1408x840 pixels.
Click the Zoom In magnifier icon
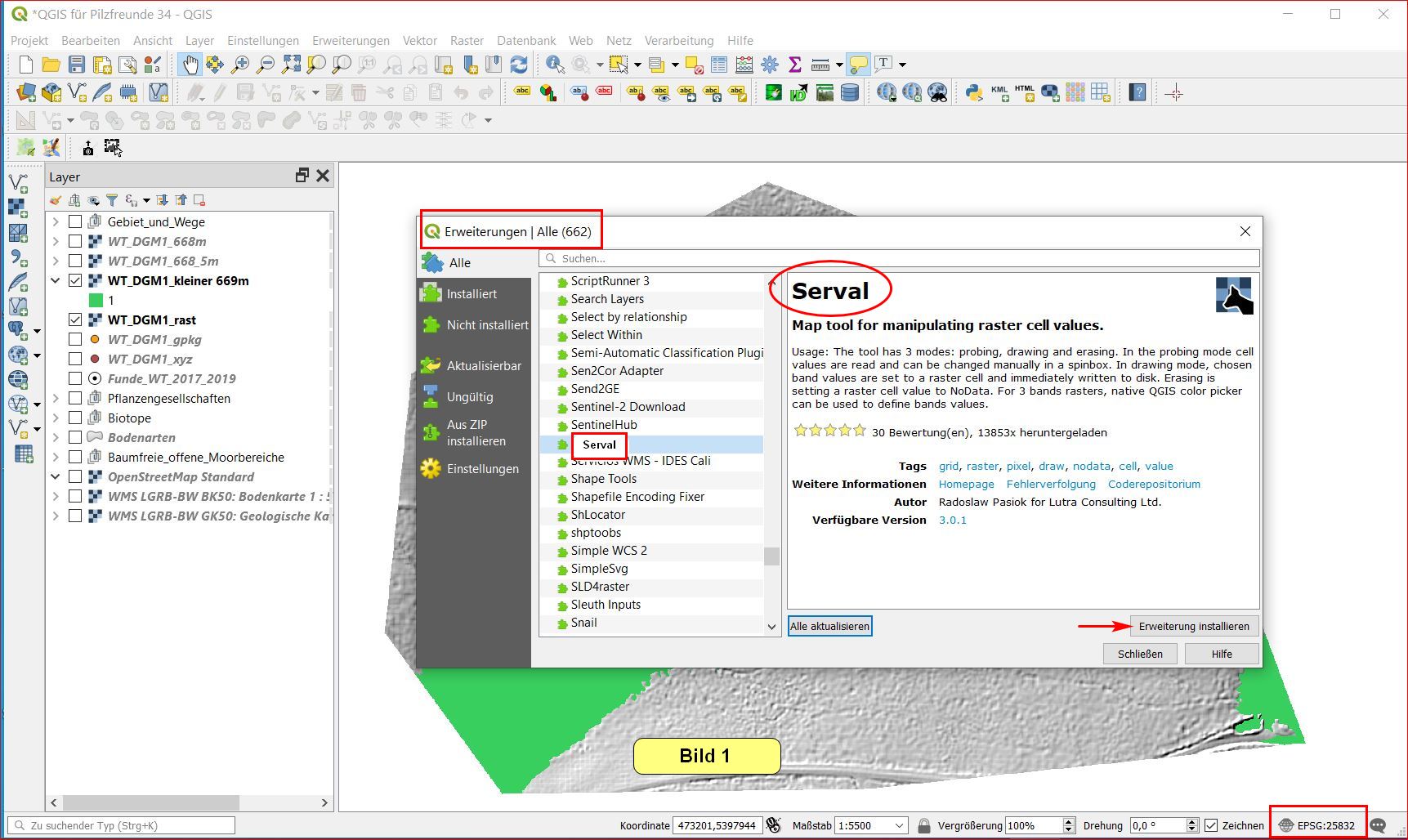click(x=240, y=65)
